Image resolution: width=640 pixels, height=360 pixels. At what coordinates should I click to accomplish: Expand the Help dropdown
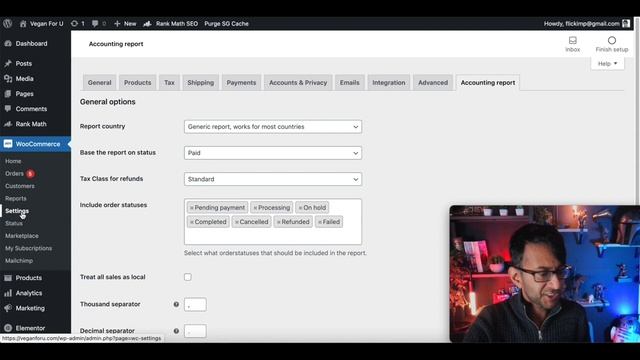point(607,63)
